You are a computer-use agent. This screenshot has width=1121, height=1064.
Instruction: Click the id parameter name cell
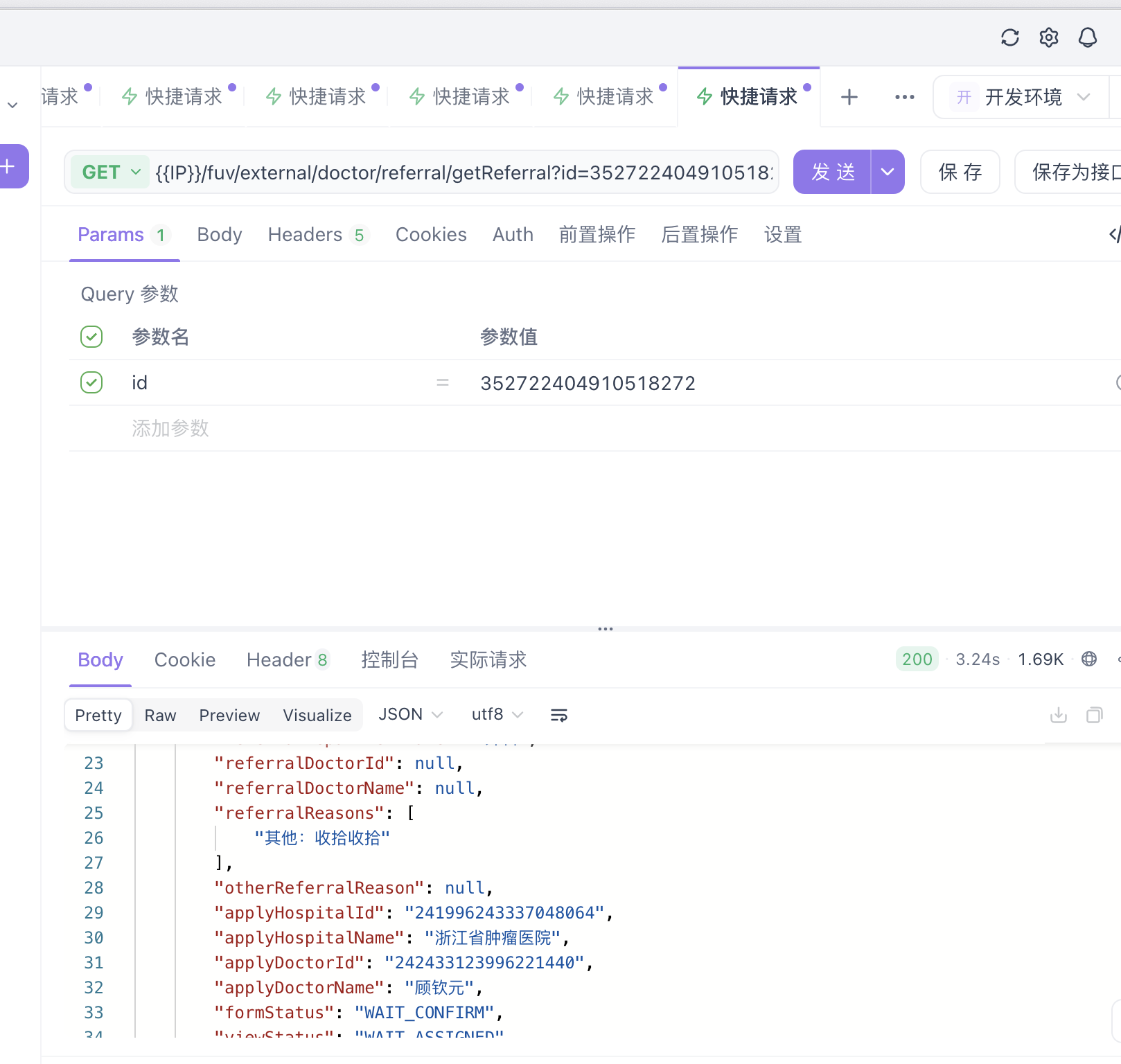coord(140,383)
